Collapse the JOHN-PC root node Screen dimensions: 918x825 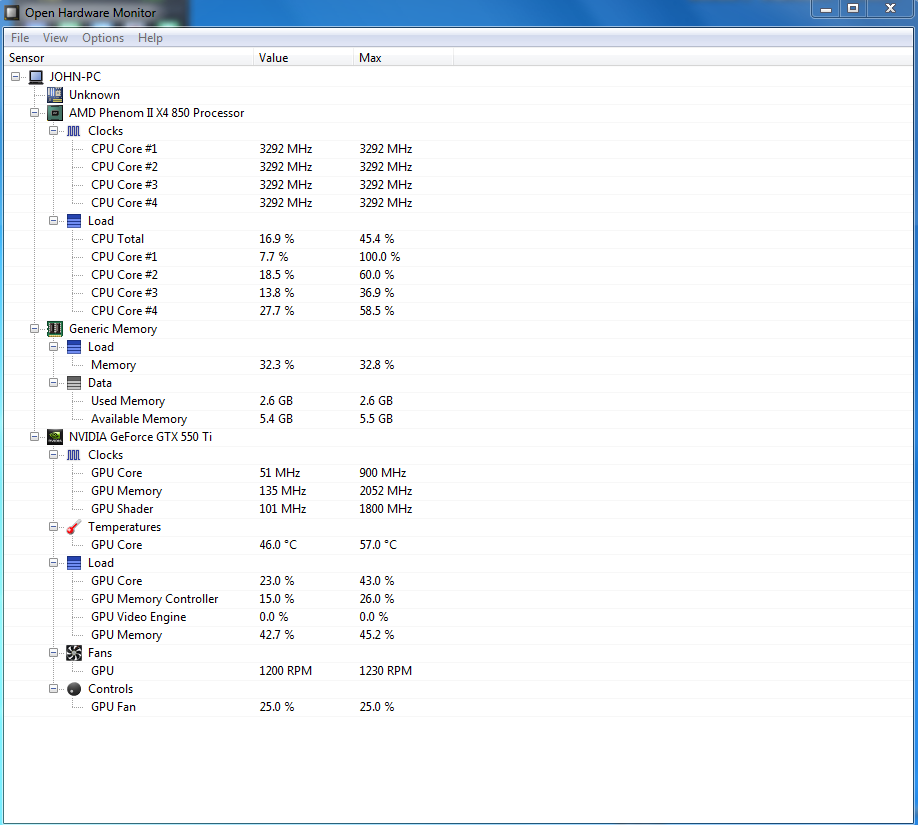16,77
